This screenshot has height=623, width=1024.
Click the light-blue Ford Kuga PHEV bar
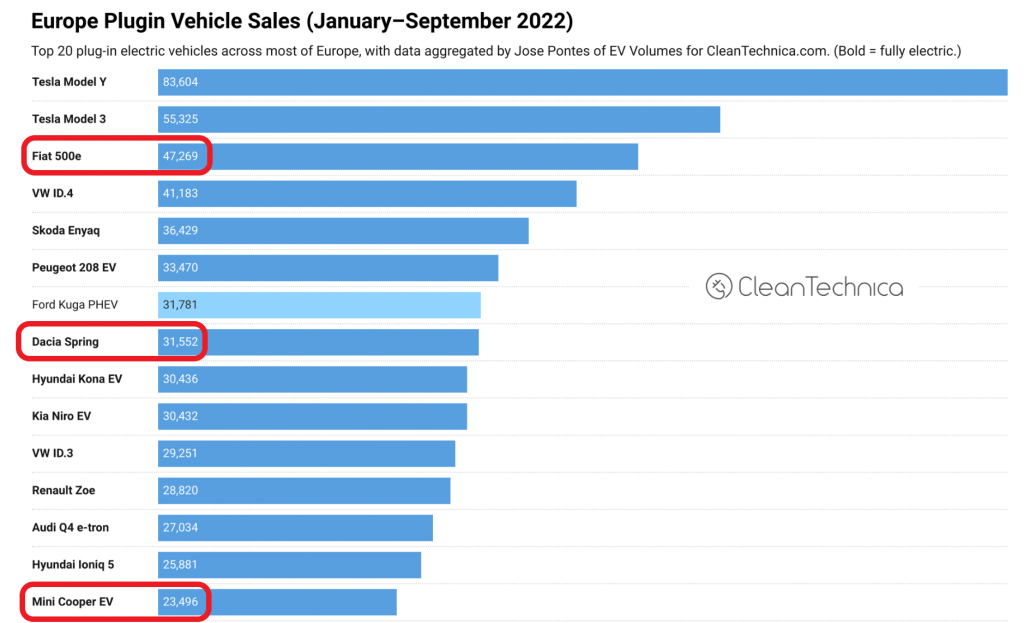pos(319,305)
